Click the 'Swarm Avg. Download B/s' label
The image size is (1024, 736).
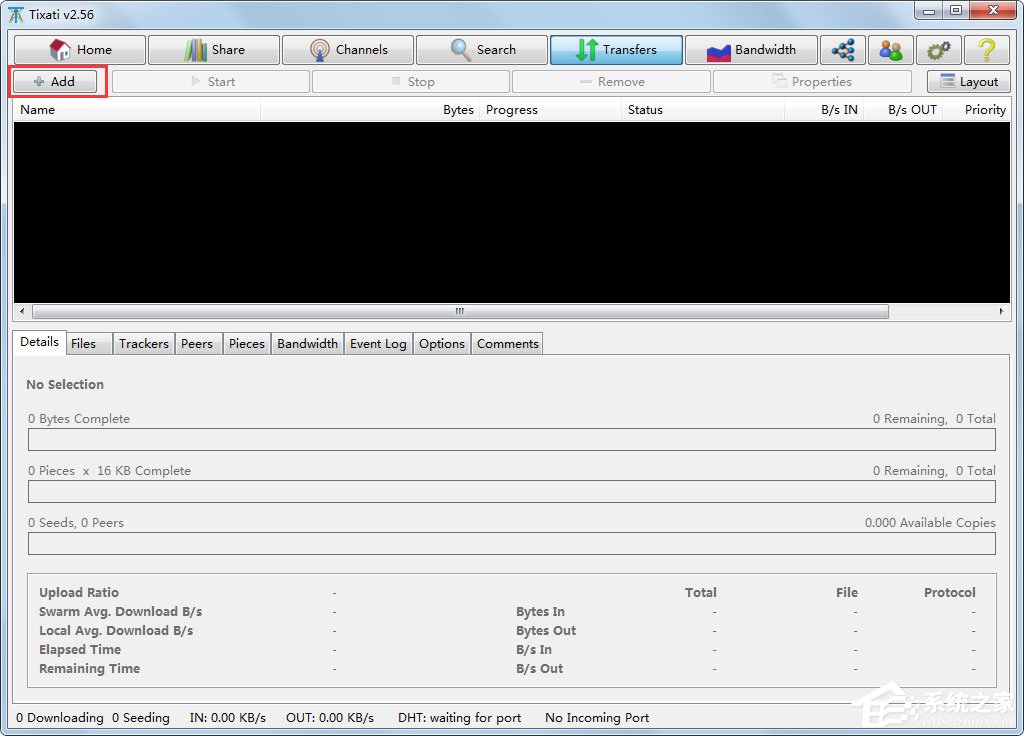coord(121,611)
